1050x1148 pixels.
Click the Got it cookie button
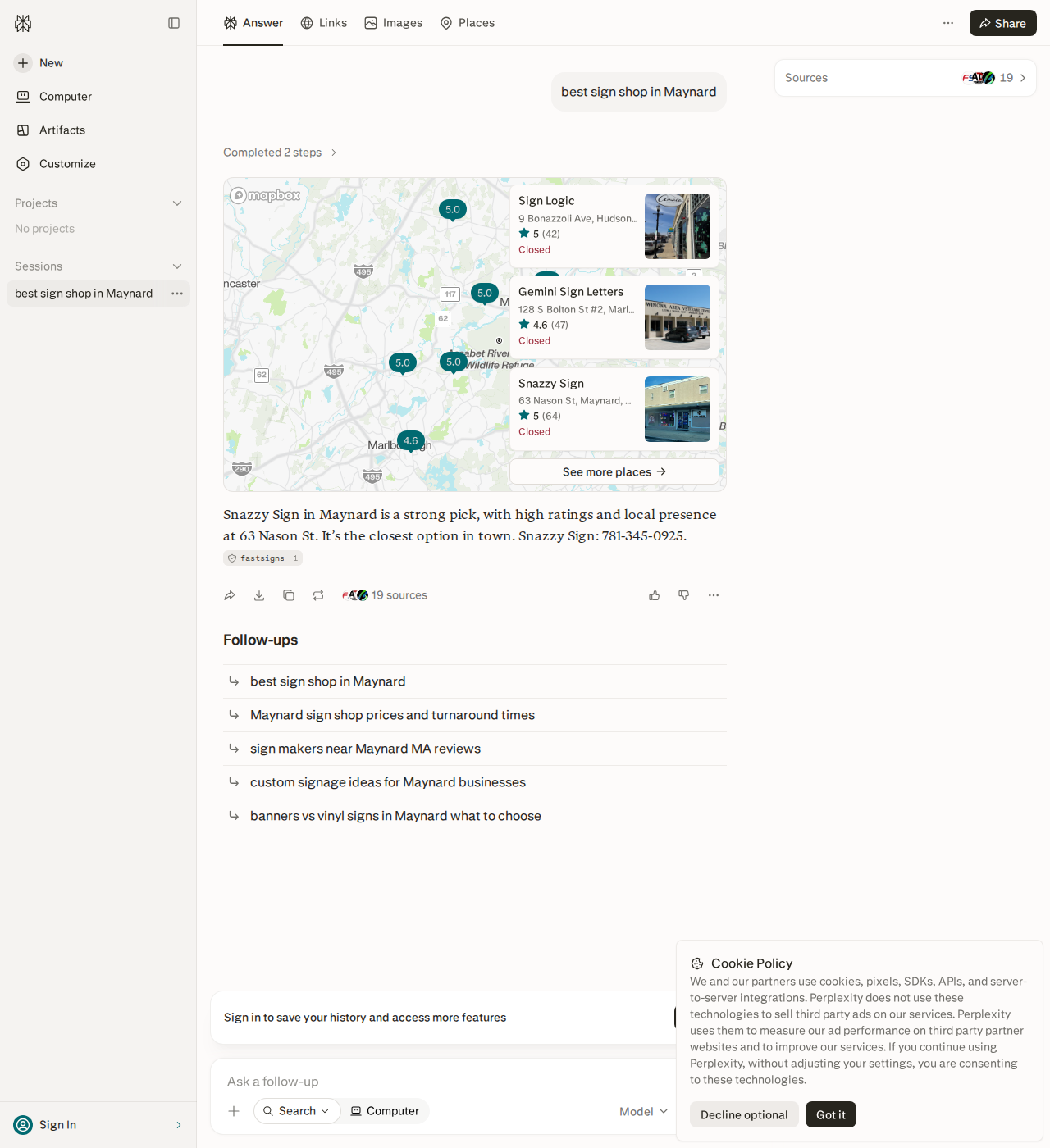[x=831, y=1114]
